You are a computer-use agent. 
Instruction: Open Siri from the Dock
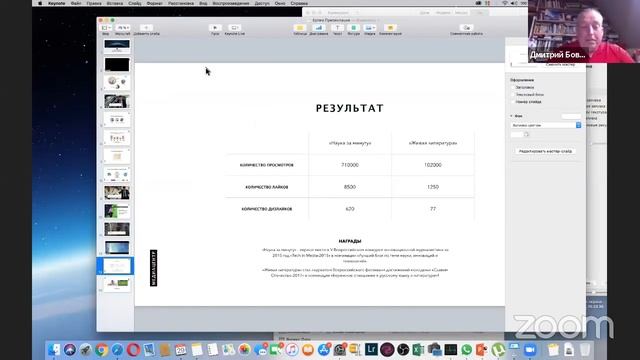coord(70,350)
